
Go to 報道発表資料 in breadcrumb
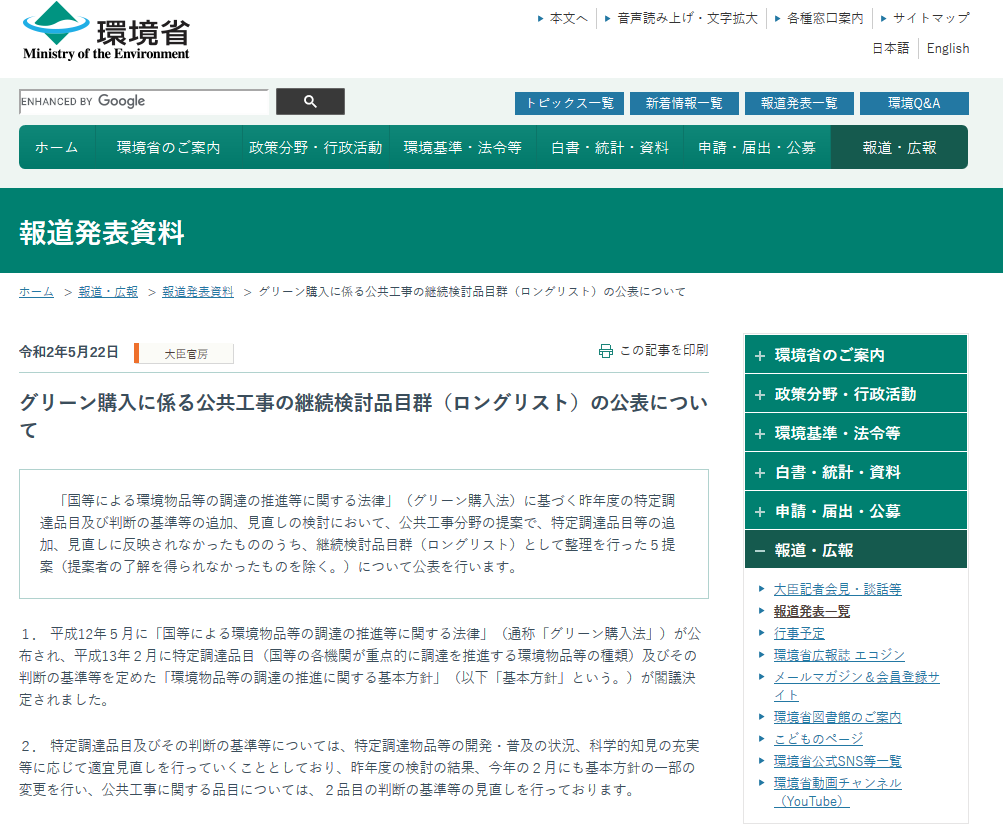[x=198, y=292]
